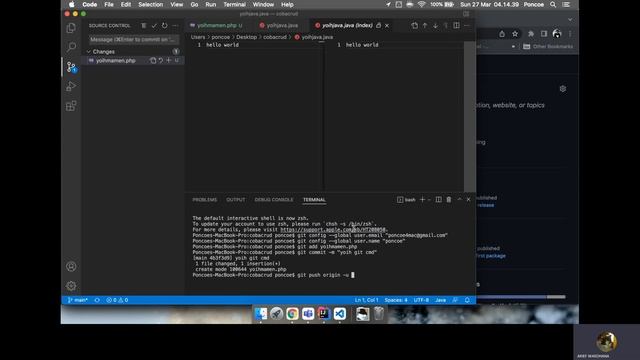This screenshot has width=640, height=360.
Task: Change encoding via UTF-8 status item
Action: point(421,300)
